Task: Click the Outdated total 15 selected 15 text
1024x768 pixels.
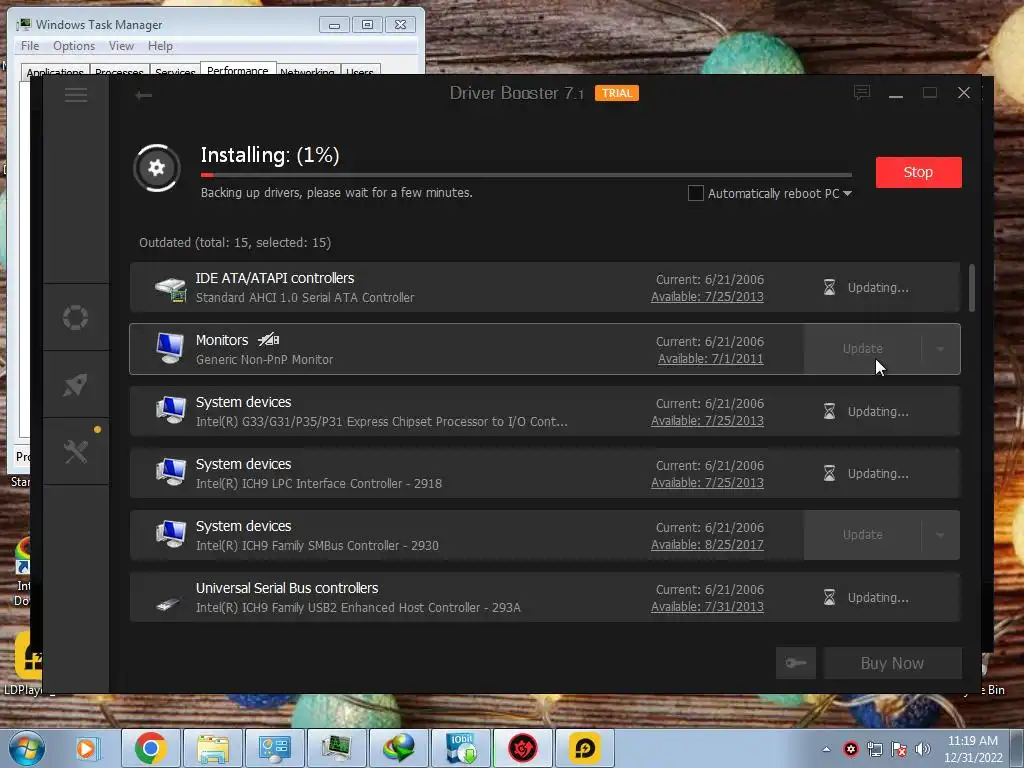Action: click(x=235, y=242)
